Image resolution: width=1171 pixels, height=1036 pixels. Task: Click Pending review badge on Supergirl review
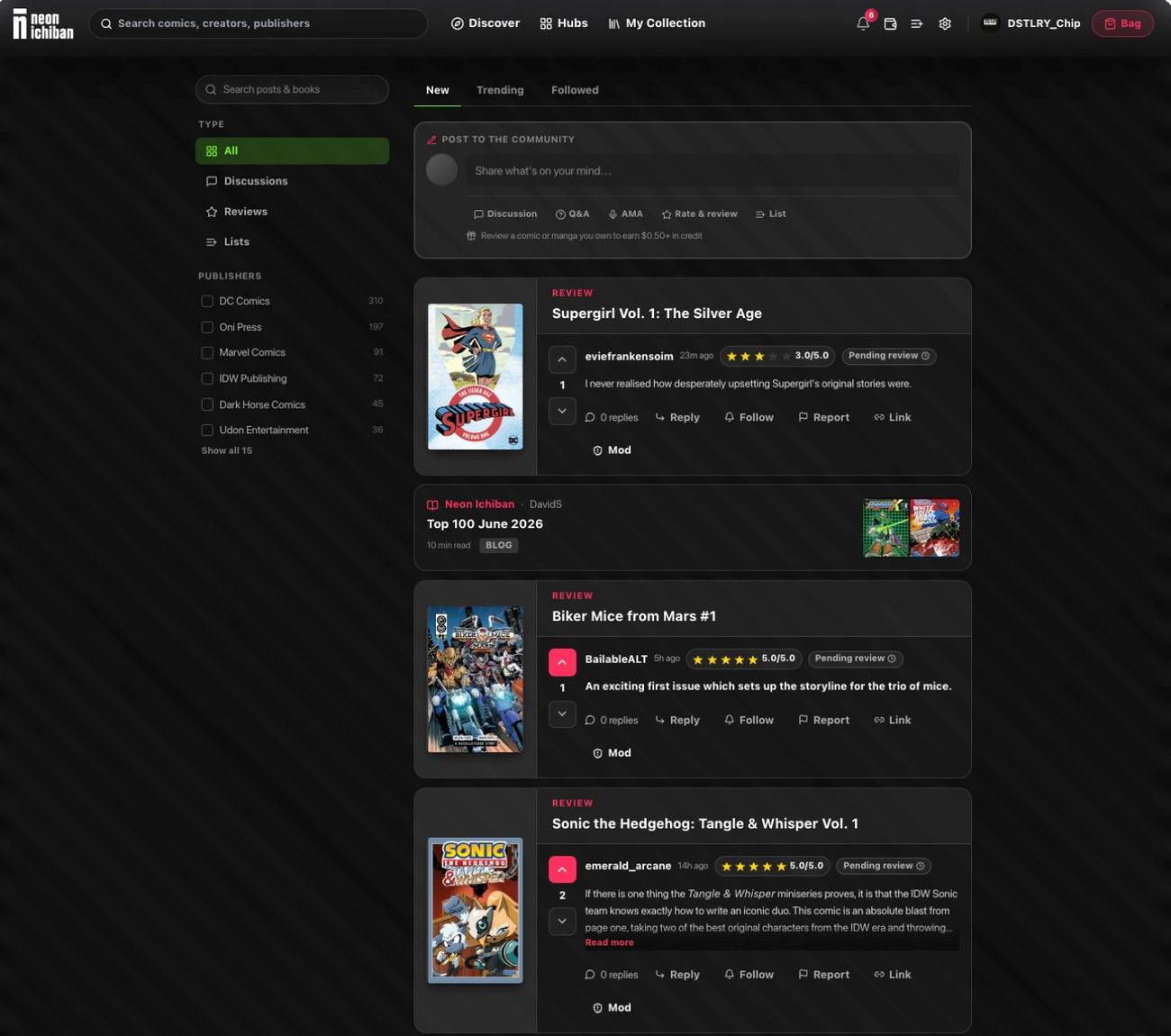tap(889, 356)
